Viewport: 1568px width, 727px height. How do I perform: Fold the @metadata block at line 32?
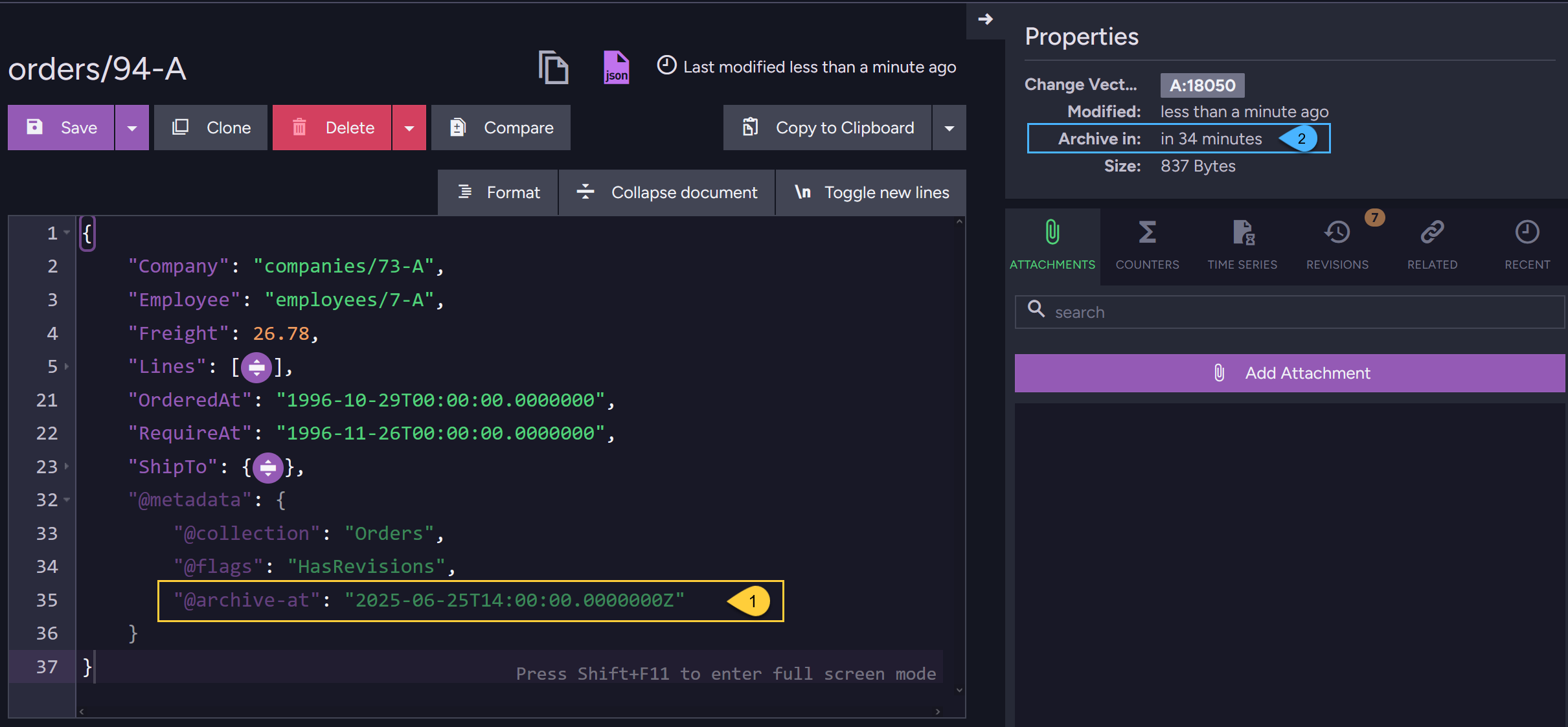(x=67, y=500)
